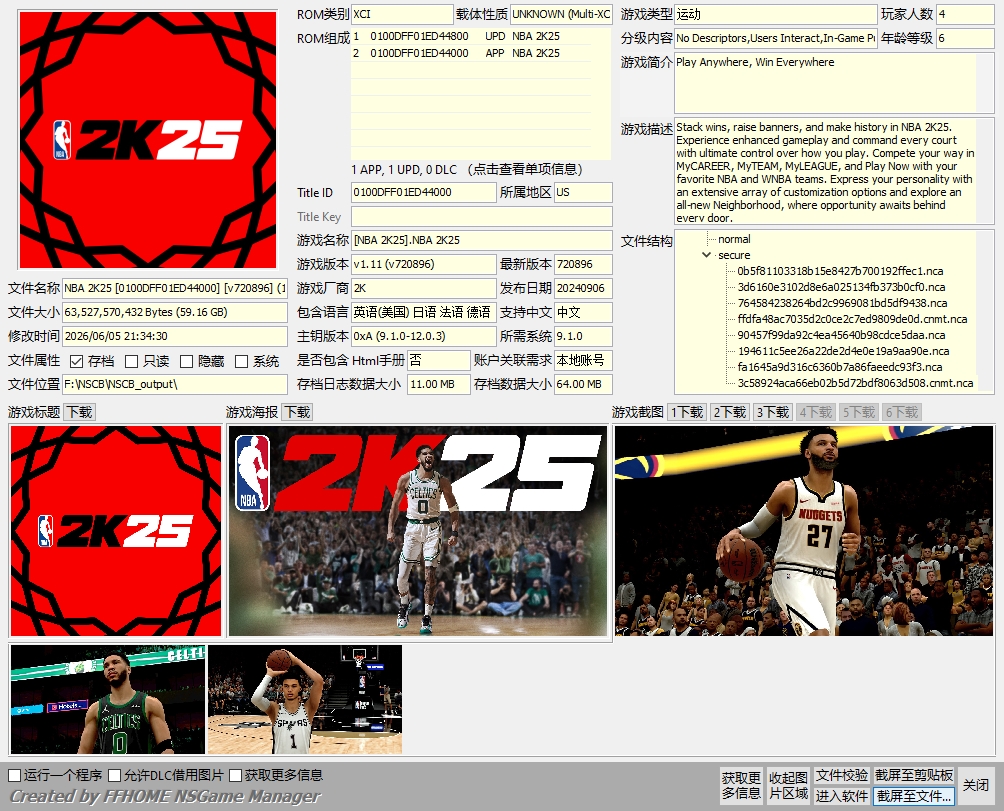Select the UPD row in ROM组成 list
The image size is (1004, 811).
pyautogui.click(x=471, y=36)
